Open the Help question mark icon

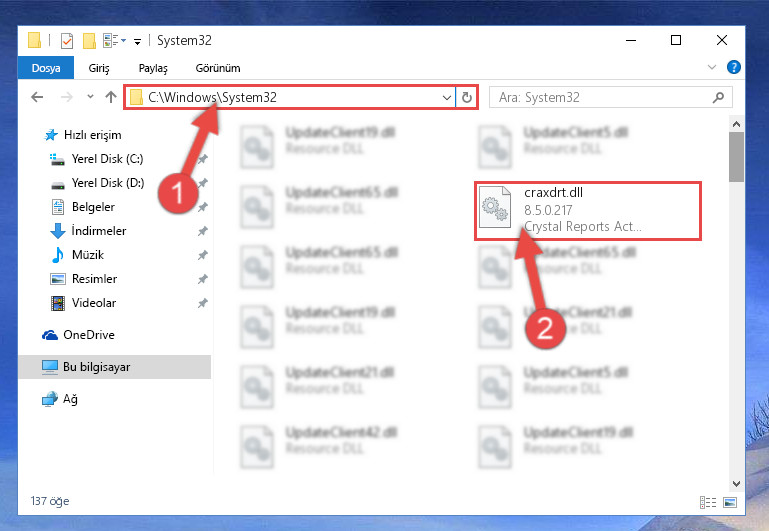(x=734, y=67)
